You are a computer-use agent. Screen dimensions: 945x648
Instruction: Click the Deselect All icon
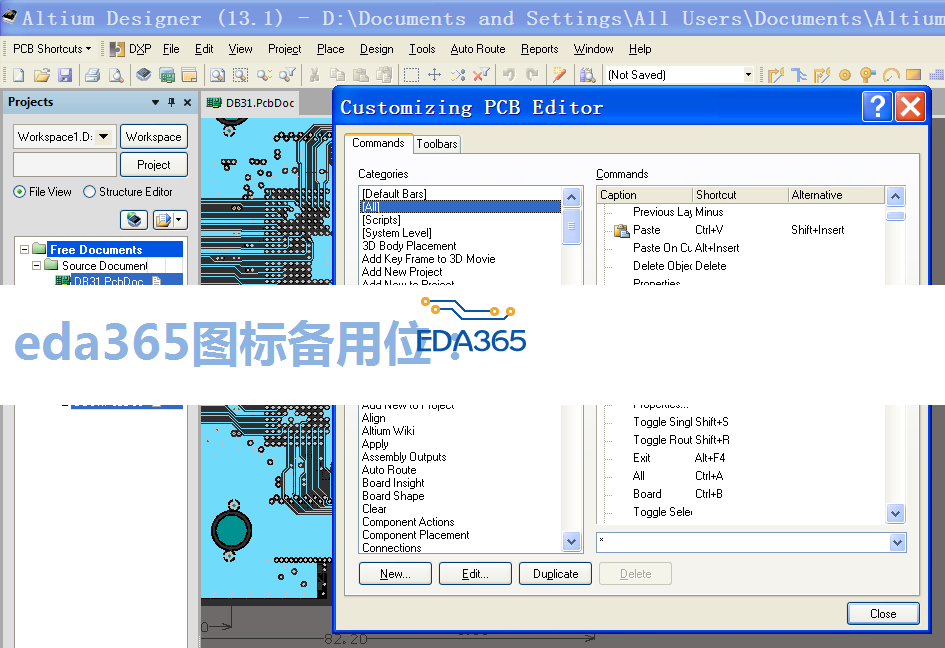458,75
